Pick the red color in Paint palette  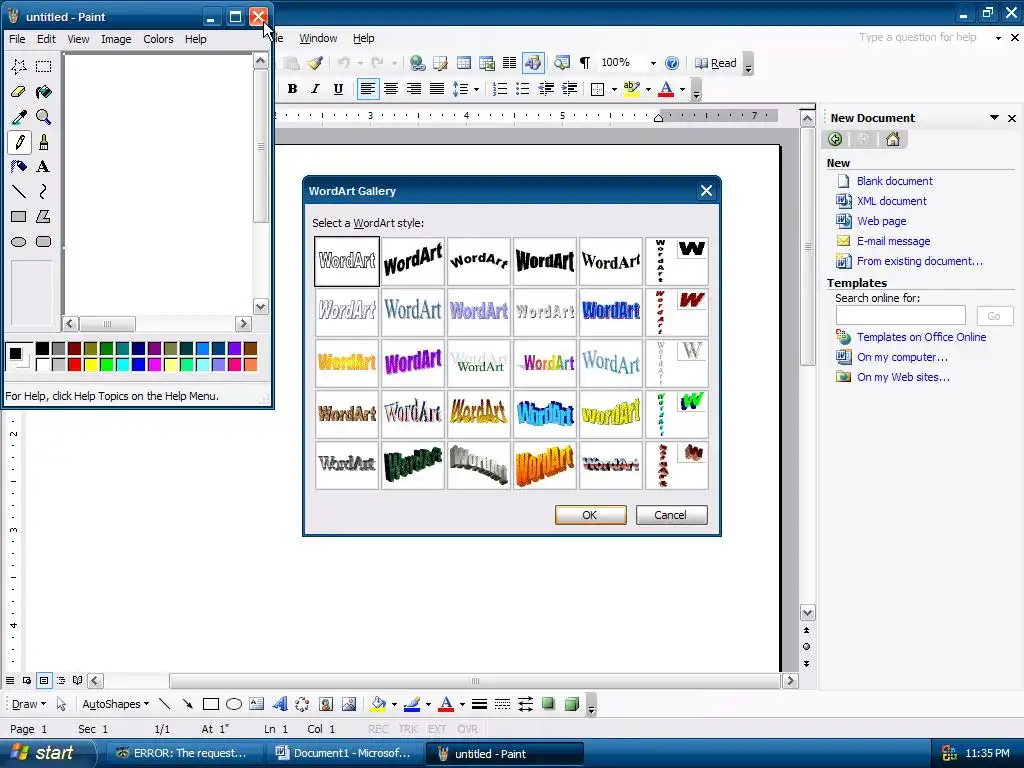(74, 364)
